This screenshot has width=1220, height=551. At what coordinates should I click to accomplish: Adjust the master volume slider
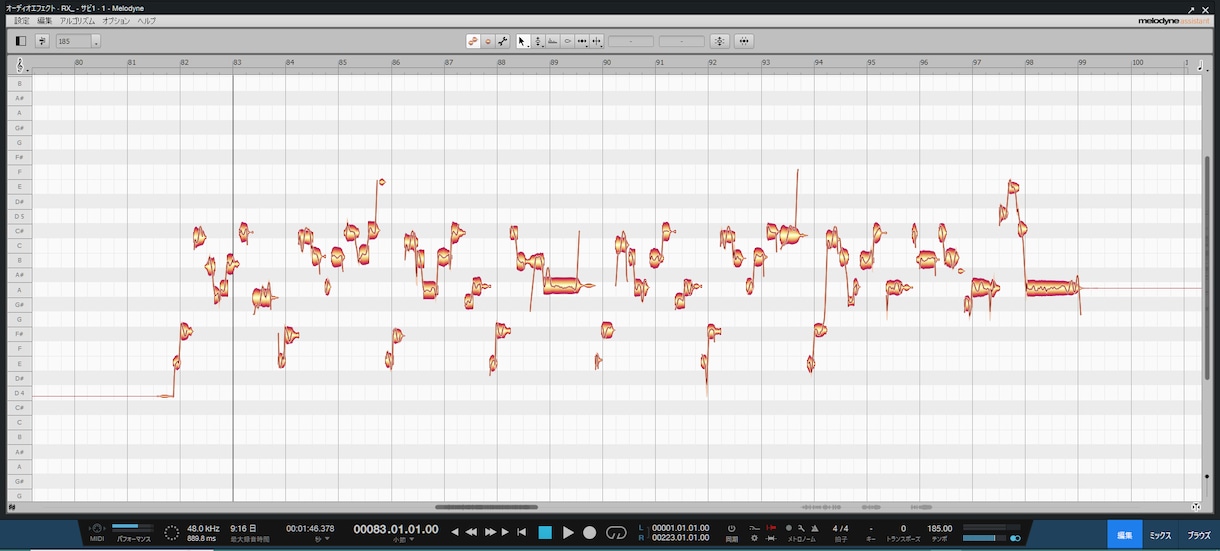pyautogui.click(x=982, y=538)
